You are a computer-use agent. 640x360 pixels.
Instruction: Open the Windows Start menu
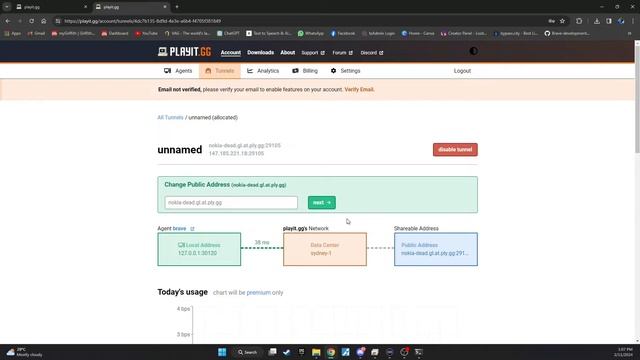tap(222, 352)
